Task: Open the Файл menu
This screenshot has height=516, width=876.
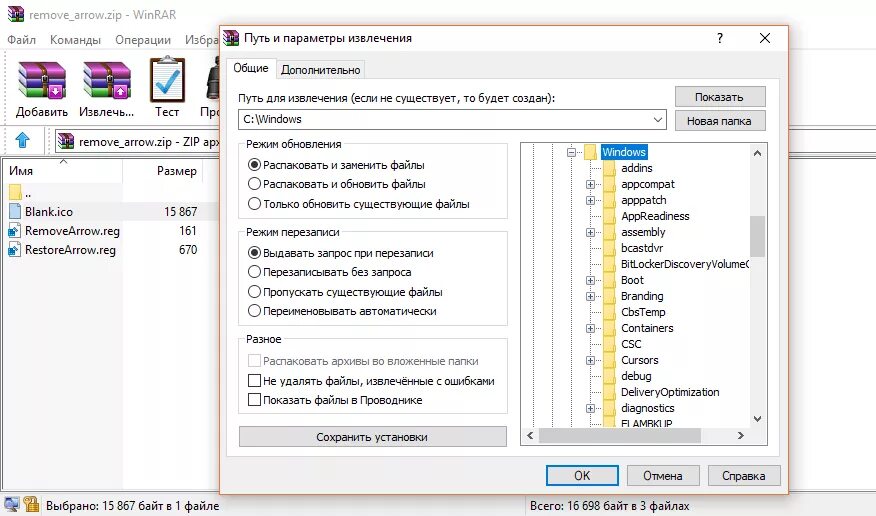Action: (21, 40)
